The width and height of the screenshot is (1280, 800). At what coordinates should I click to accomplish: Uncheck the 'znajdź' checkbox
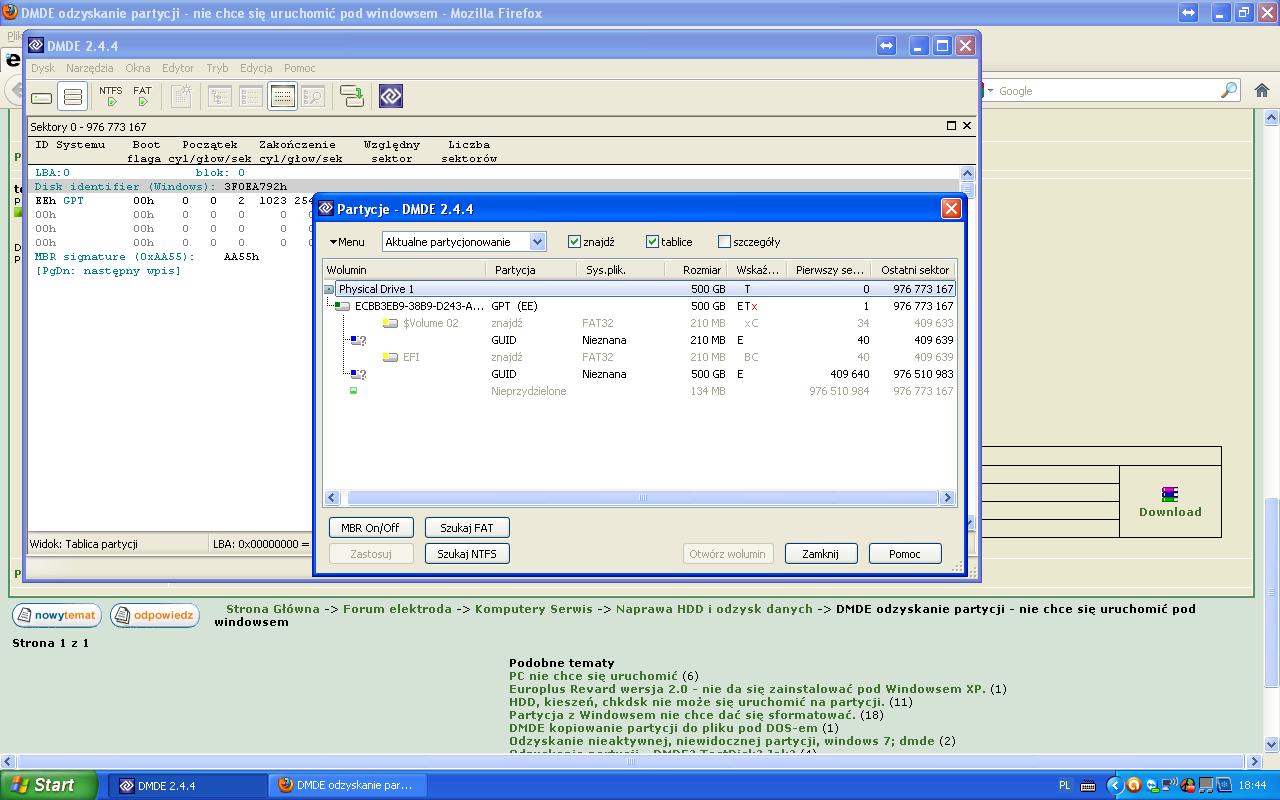(x=574, y=241)
